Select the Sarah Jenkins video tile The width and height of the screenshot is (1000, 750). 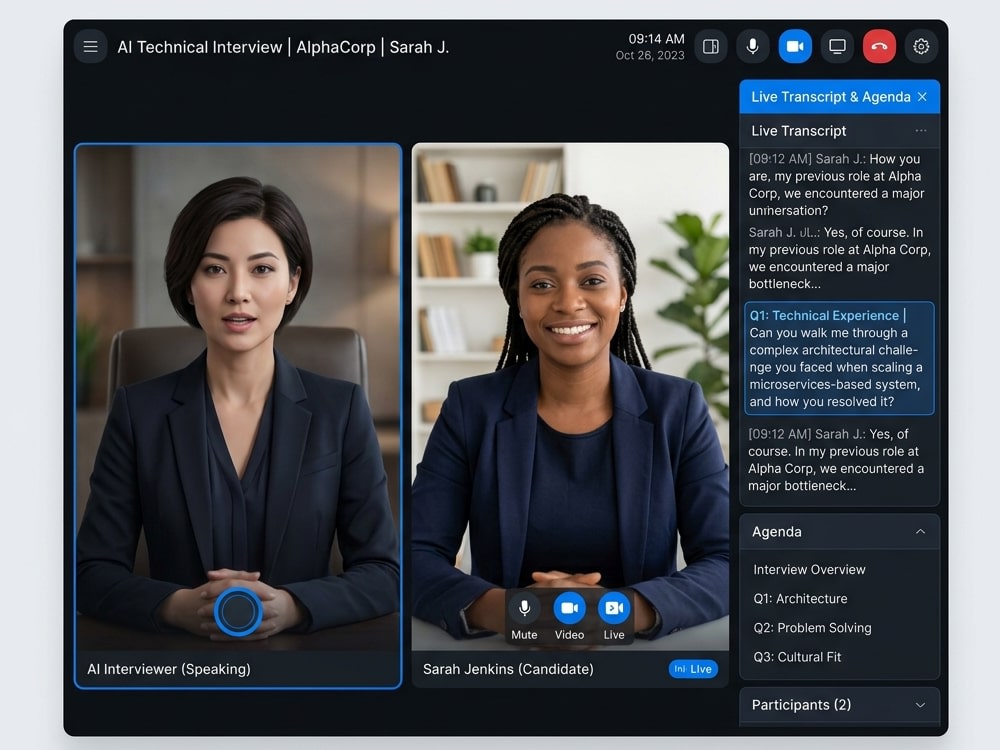tap(570, 415)
